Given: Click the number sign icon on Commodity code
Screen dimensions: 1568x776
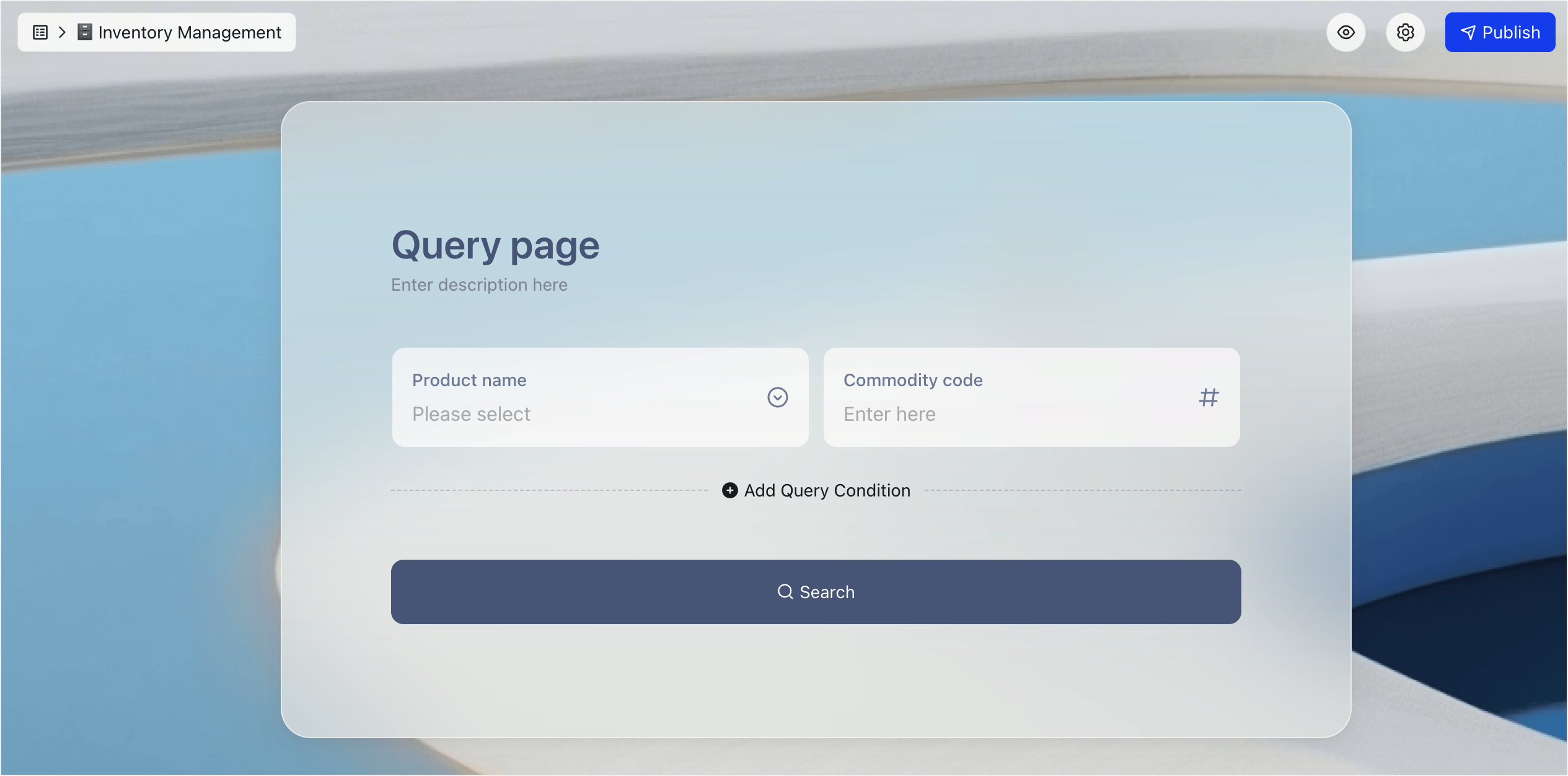Looking at the screenshot, I should coord(1208,397).
